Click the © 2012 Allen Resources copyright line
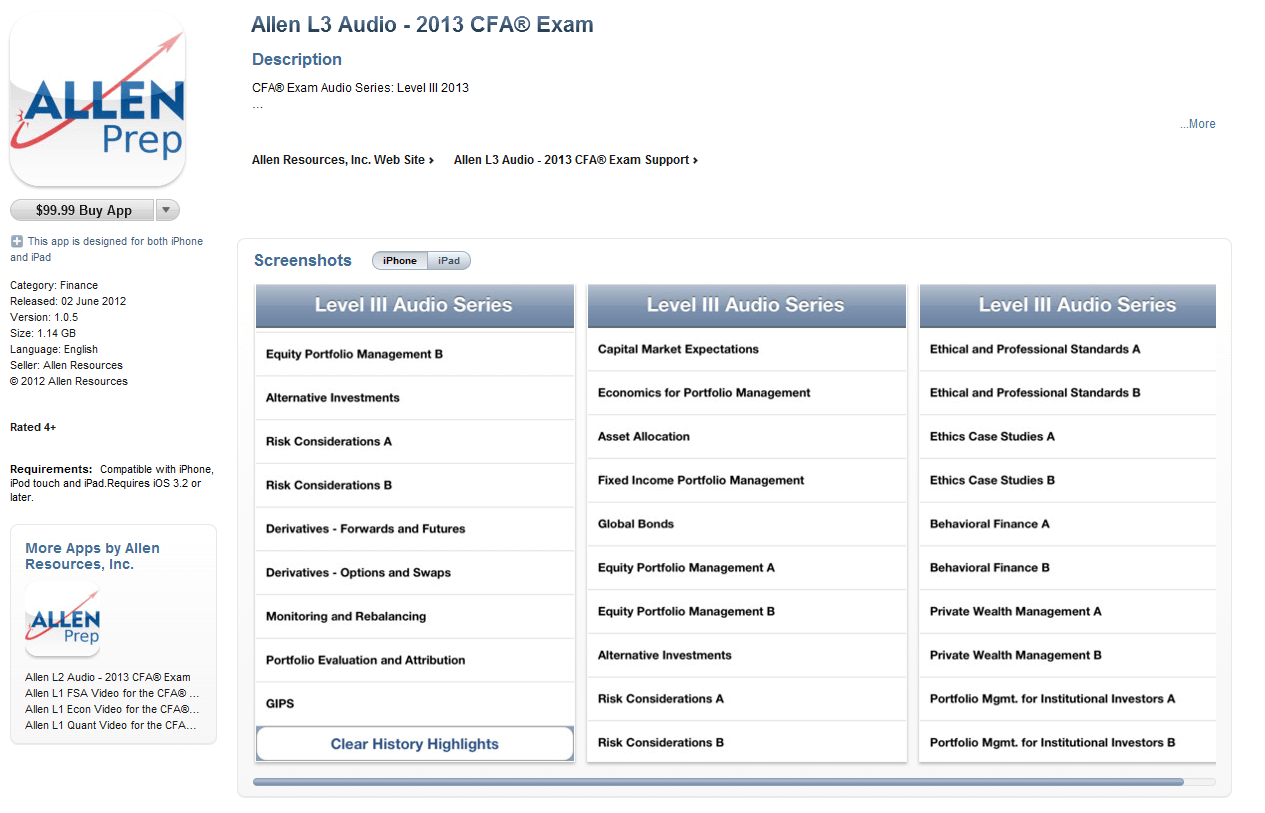 point(69,381)
